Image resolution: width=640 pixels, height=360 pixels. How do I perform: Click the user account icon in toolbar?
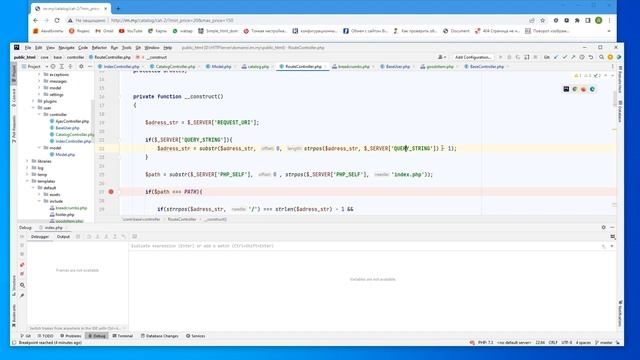pos(442,57)
